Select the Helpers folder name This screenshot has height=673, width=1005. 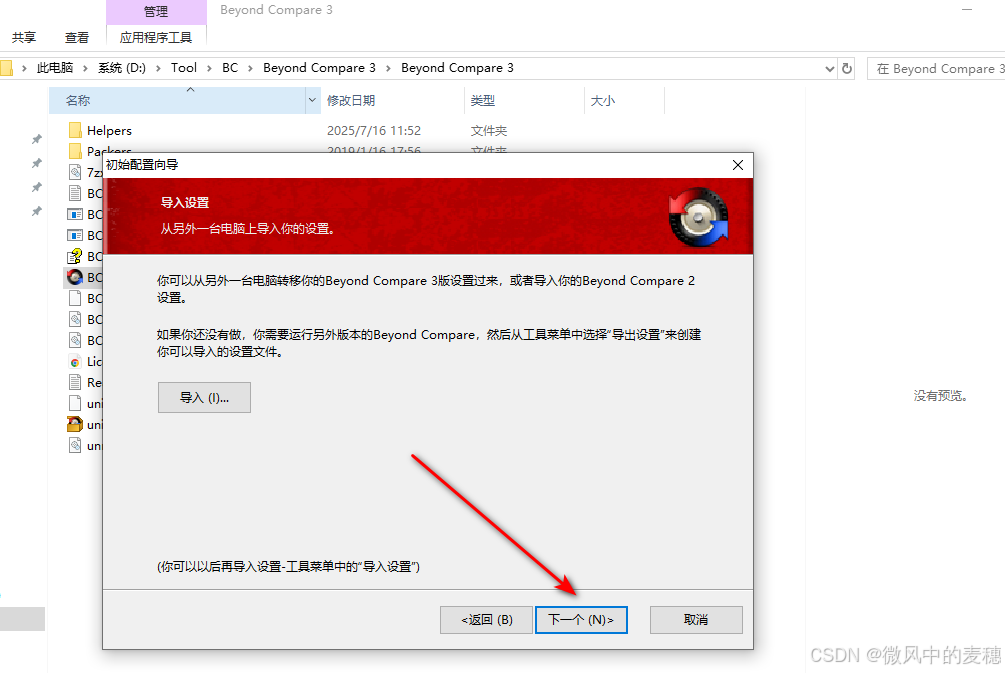[x=110, y=131]
